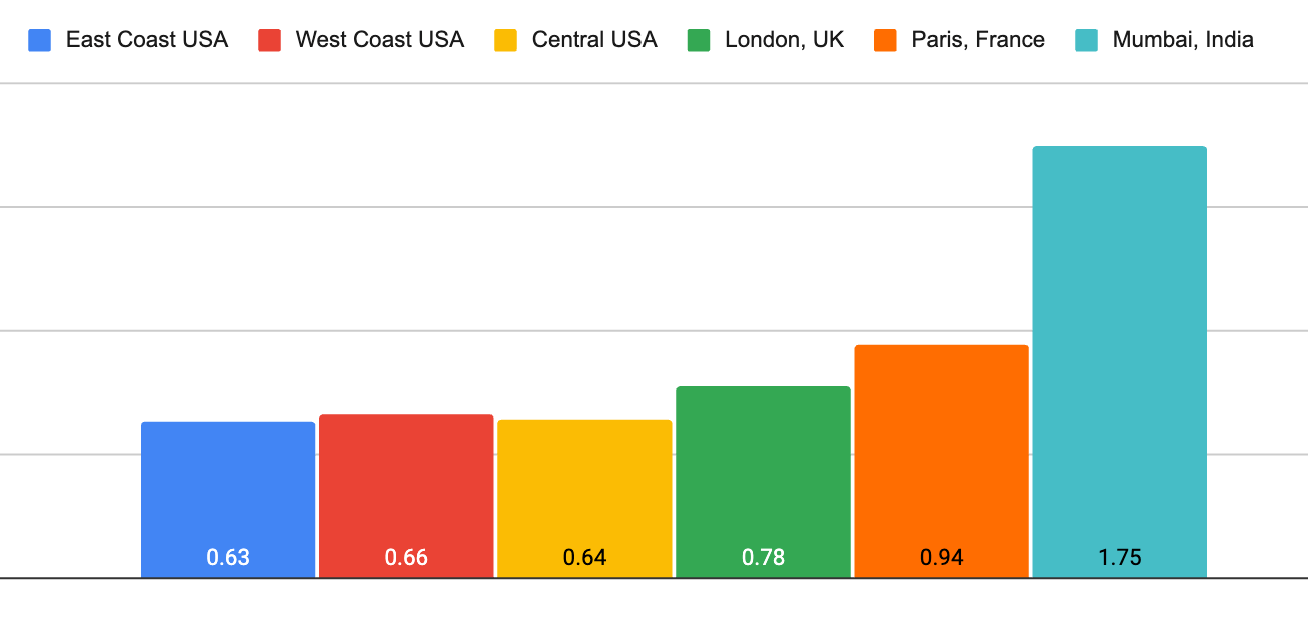The image size is (1308, 618).
Task: Select the Paris, France legend label
Action: click(978, 40)
